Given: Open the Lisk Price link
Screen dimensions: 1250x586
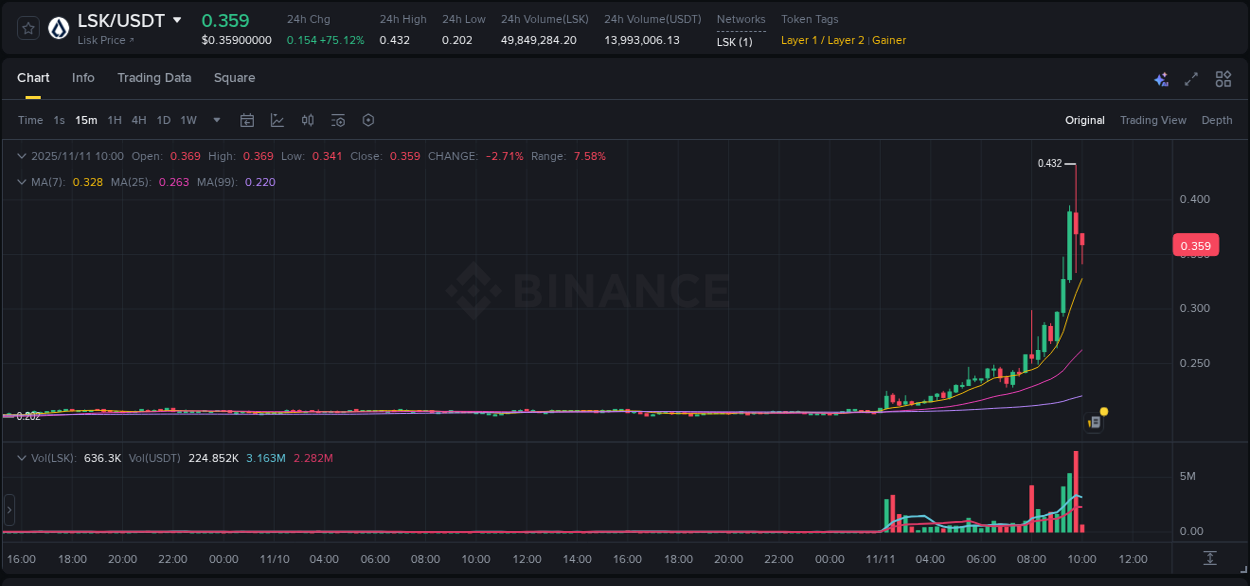Looking at the screenshot, I should 100,40.
